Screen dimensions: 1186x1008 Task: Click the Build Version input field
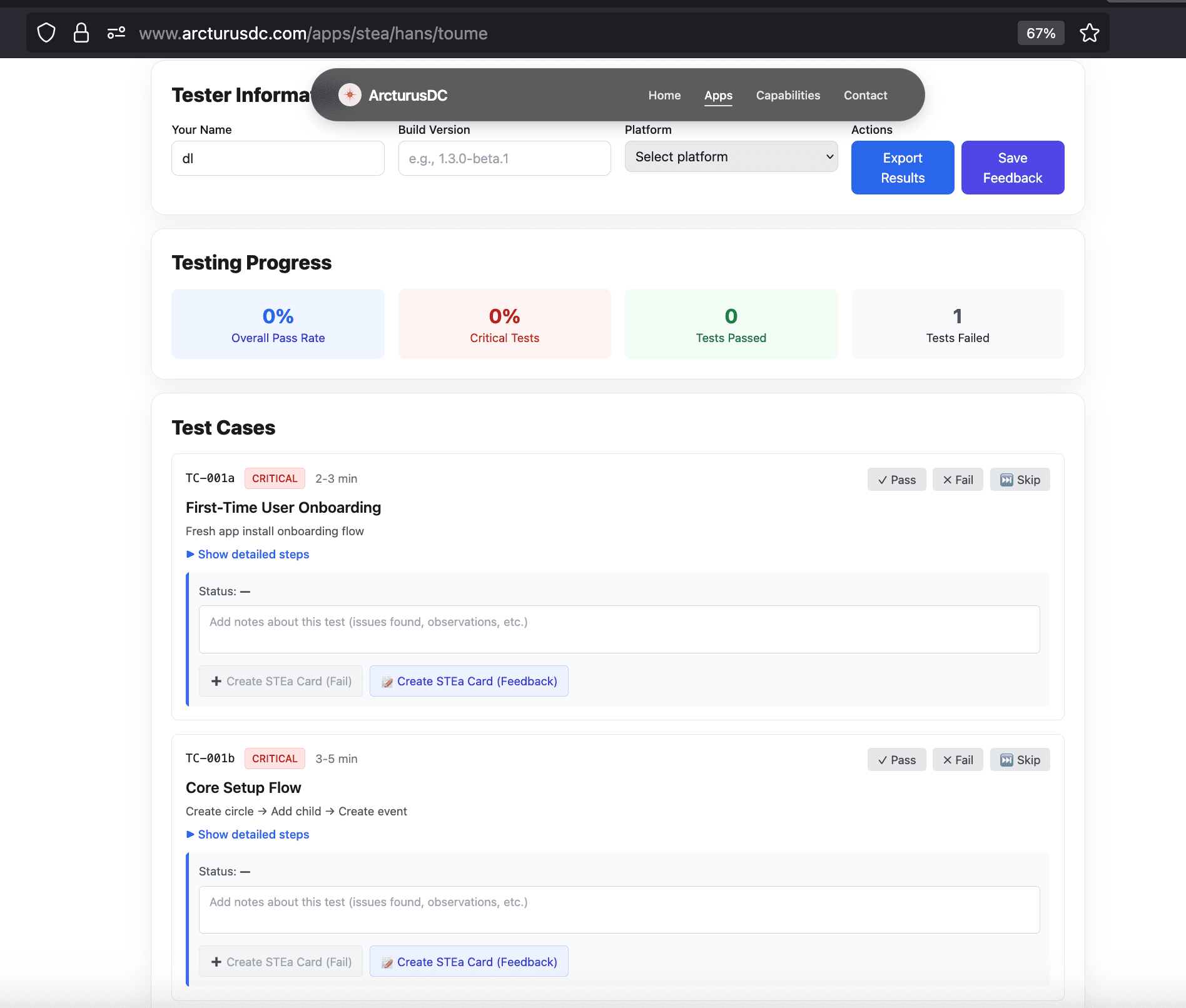(504, 158)
